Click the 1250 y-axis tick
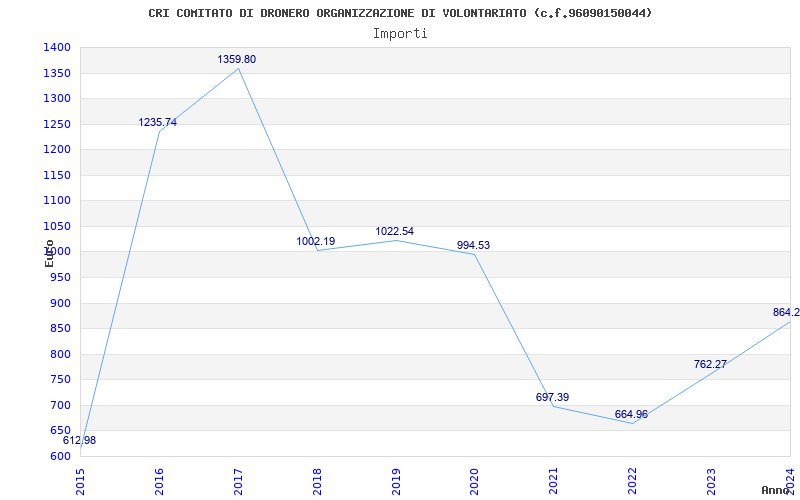Screen dimensions: 800x500 pos(57,124)
